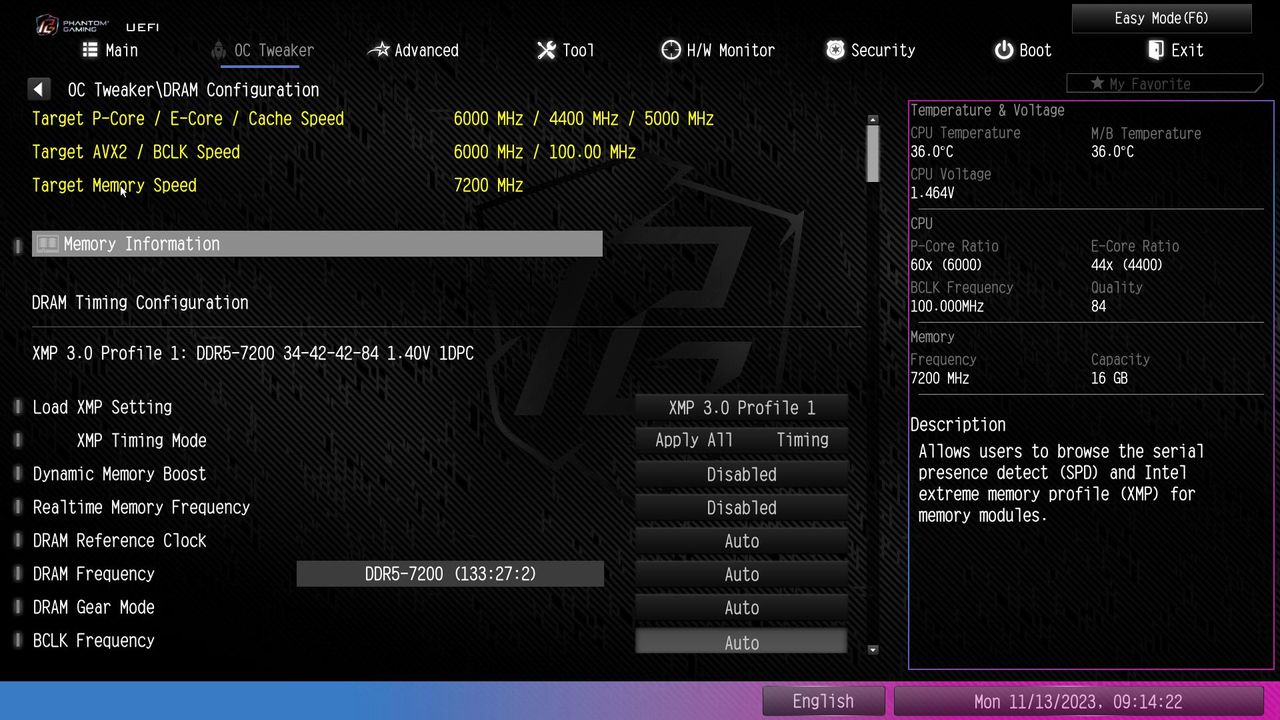The image size is (1280, 720).
Task: Click the P-Core Ratio 60x (6000) value
Action: click(946, 265)
